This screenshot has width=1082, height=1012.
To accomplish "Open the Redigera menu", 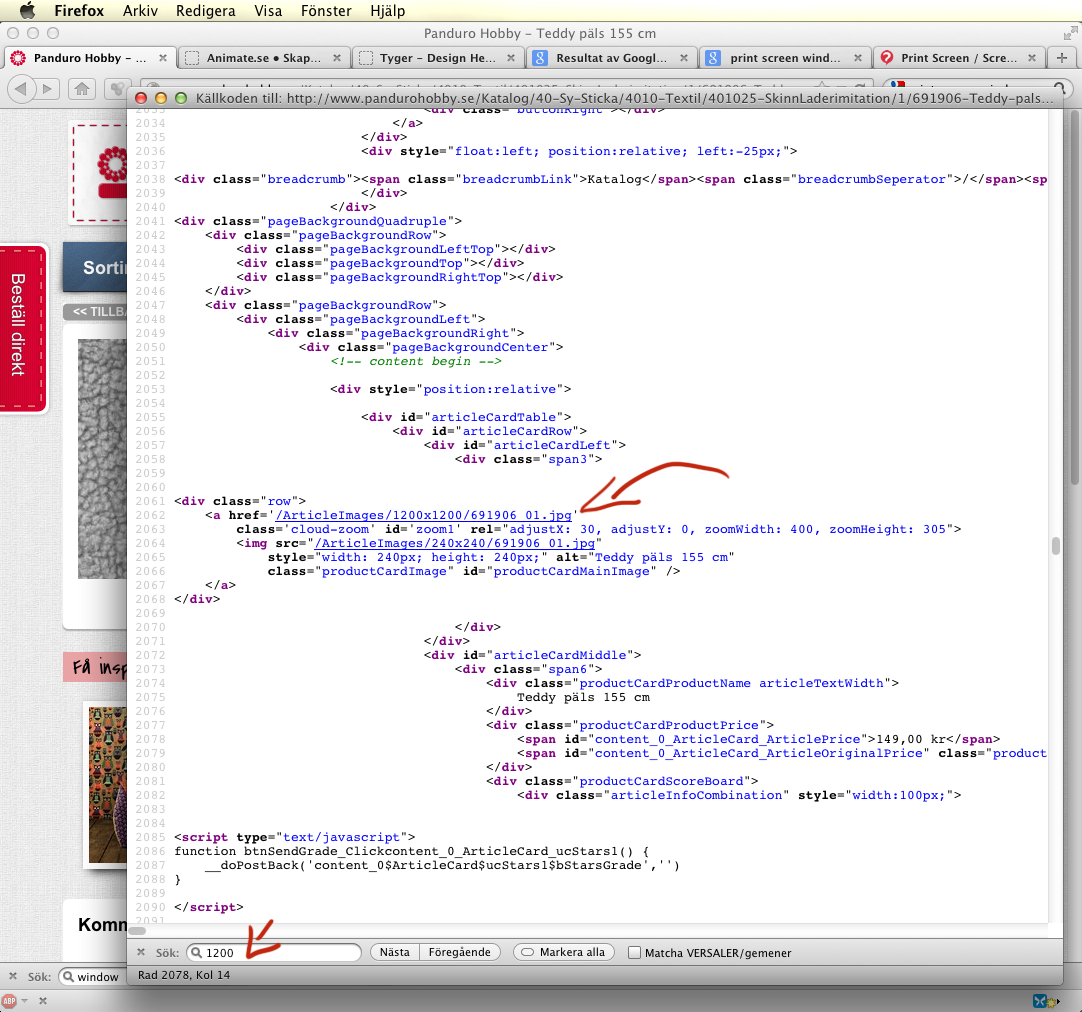I will point(205,11).
